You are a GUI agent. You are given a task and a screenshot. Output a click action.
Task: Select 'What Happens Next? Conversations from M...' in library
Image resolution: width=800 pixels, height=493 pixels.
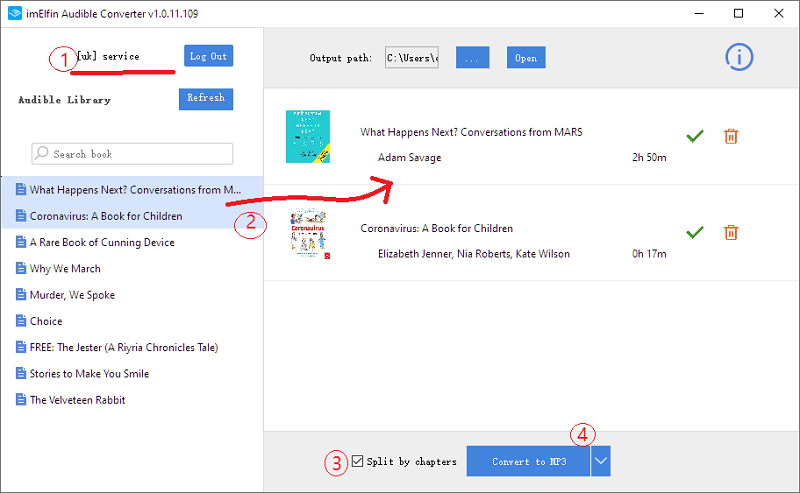coord(132,189)
